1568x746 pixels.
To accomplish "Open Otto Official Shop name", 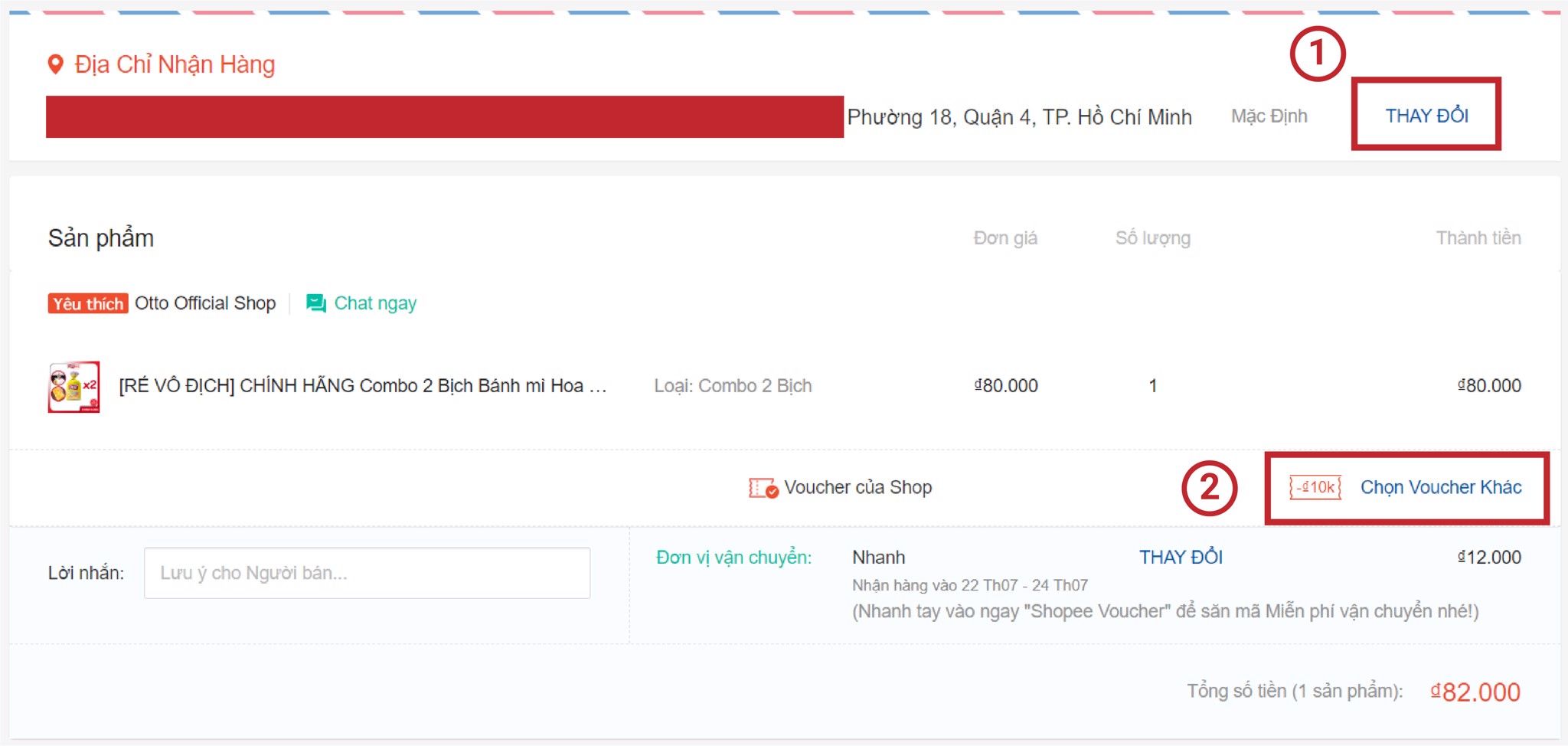I will click(x=205, y=303).
